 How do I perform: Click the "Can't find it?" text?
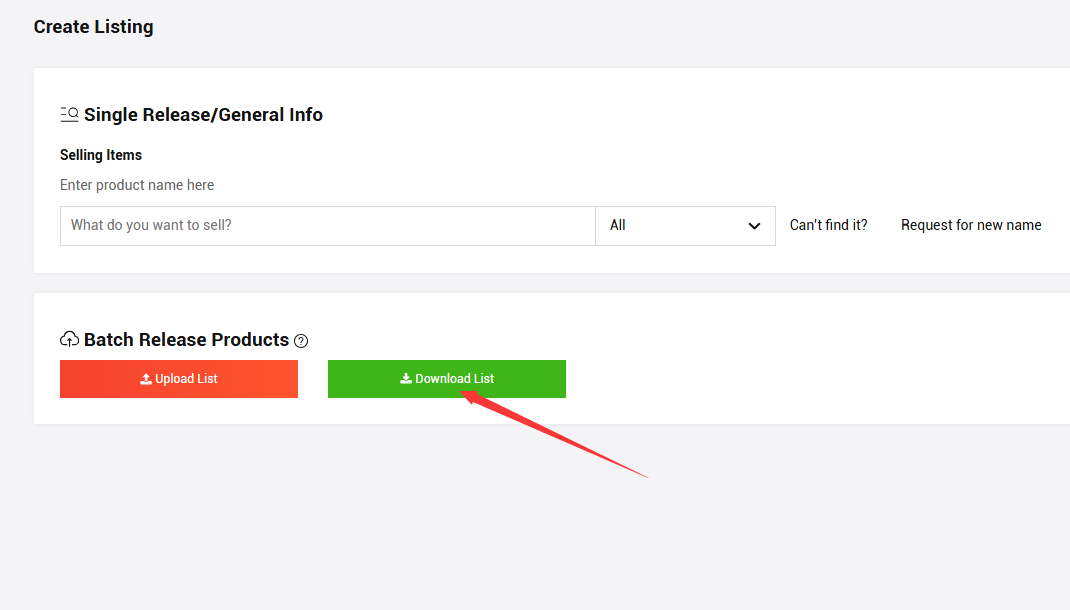tap(828, 225)
